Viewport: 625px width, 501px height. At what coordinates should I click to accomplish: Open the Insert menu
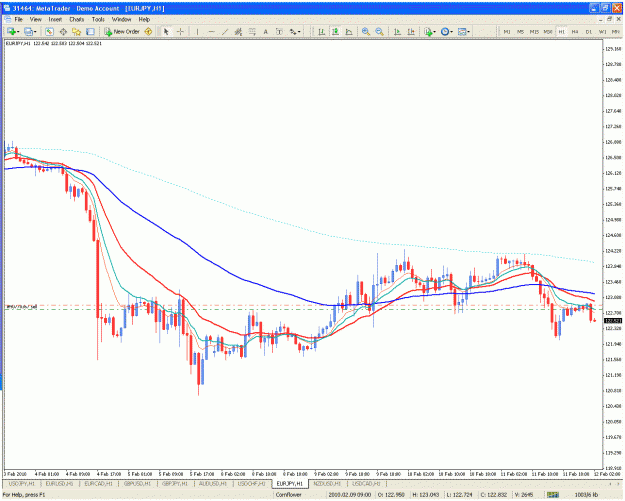pyautogui.click(x=55, y=19)
